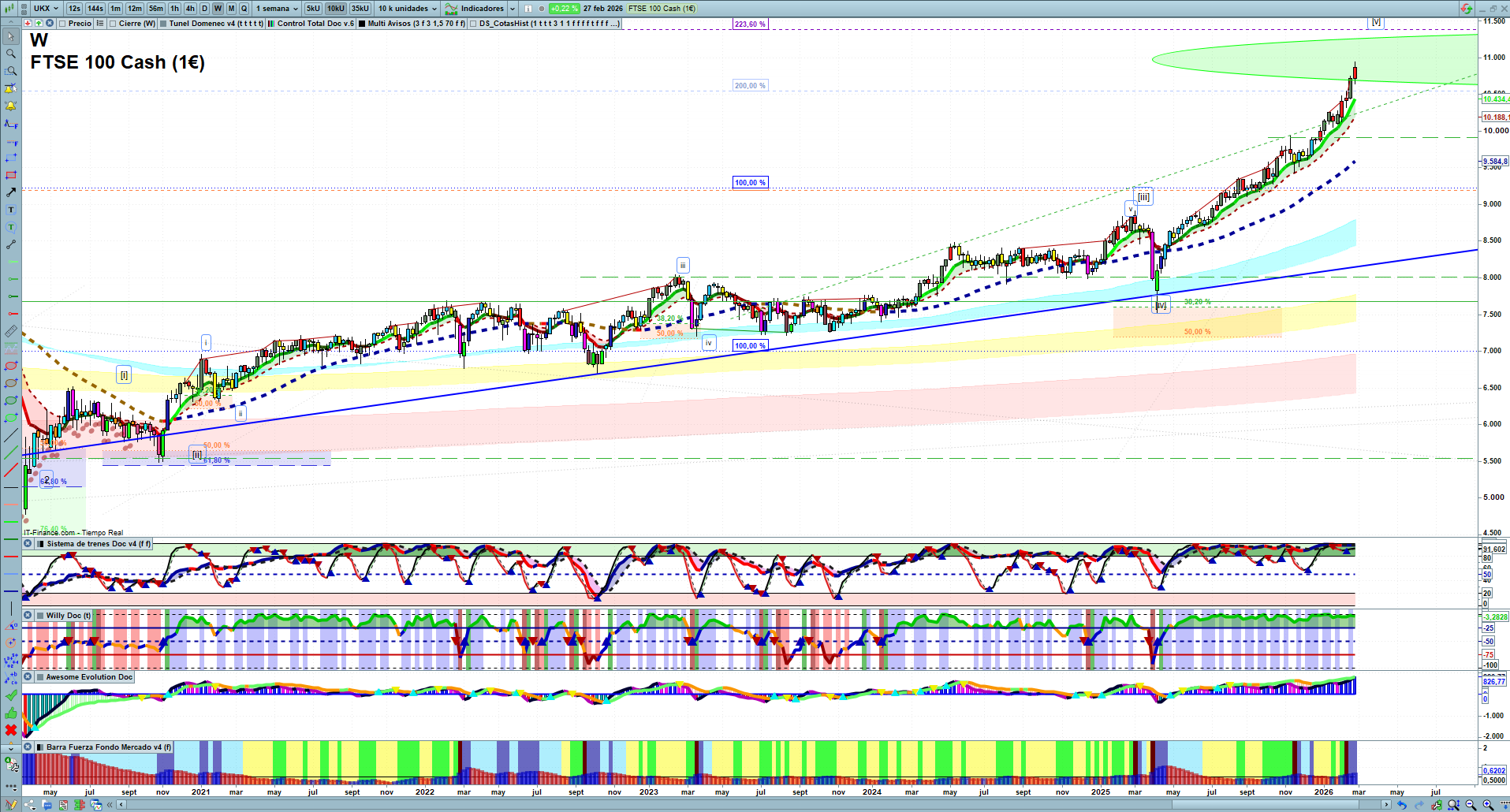Screen dimensions: 1510x812
Task: Select the red ellipse drawing tool
Action: point(11,366)
